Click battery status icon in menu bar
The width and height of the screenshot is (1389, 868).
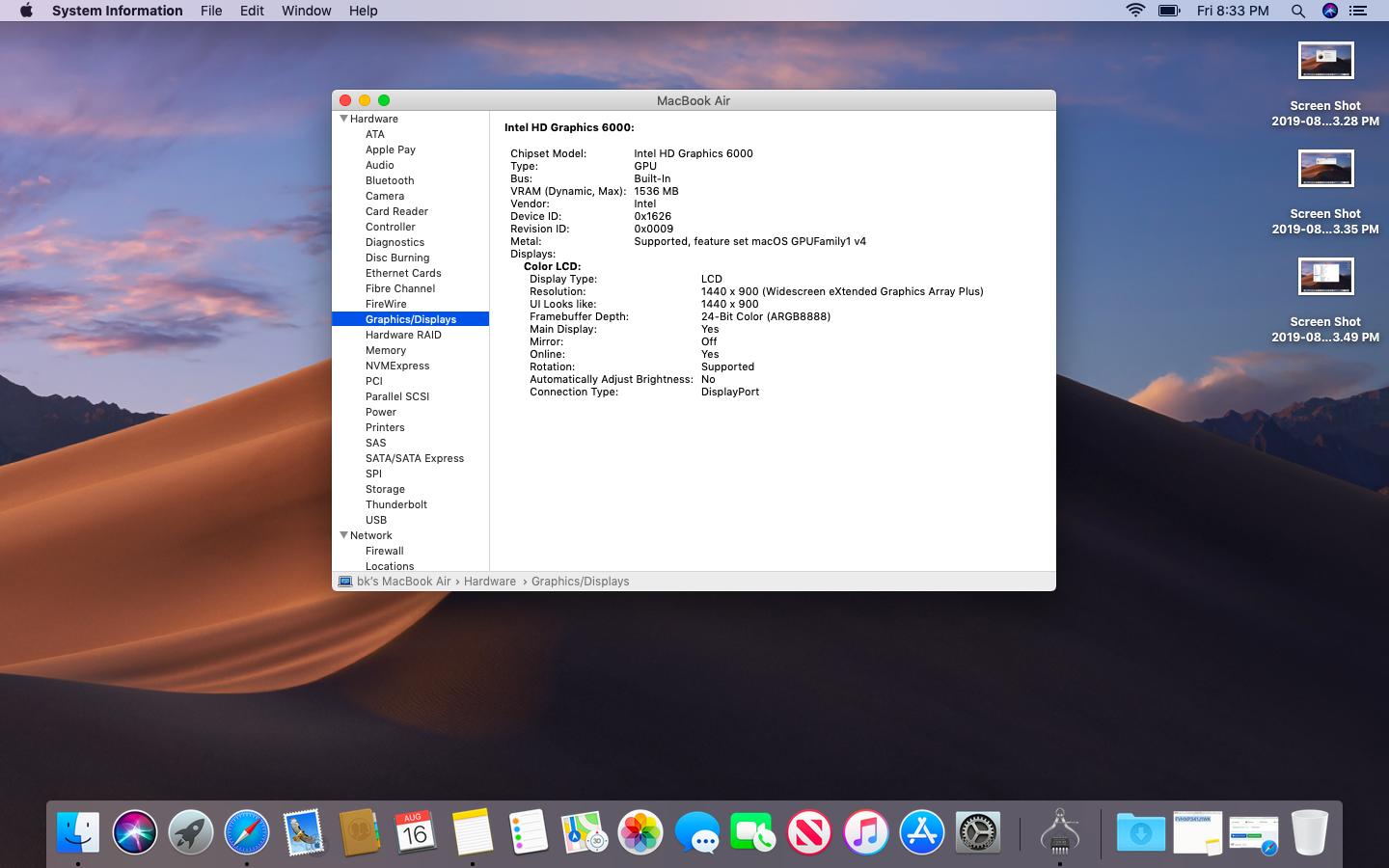click(x=1169, y=11)
